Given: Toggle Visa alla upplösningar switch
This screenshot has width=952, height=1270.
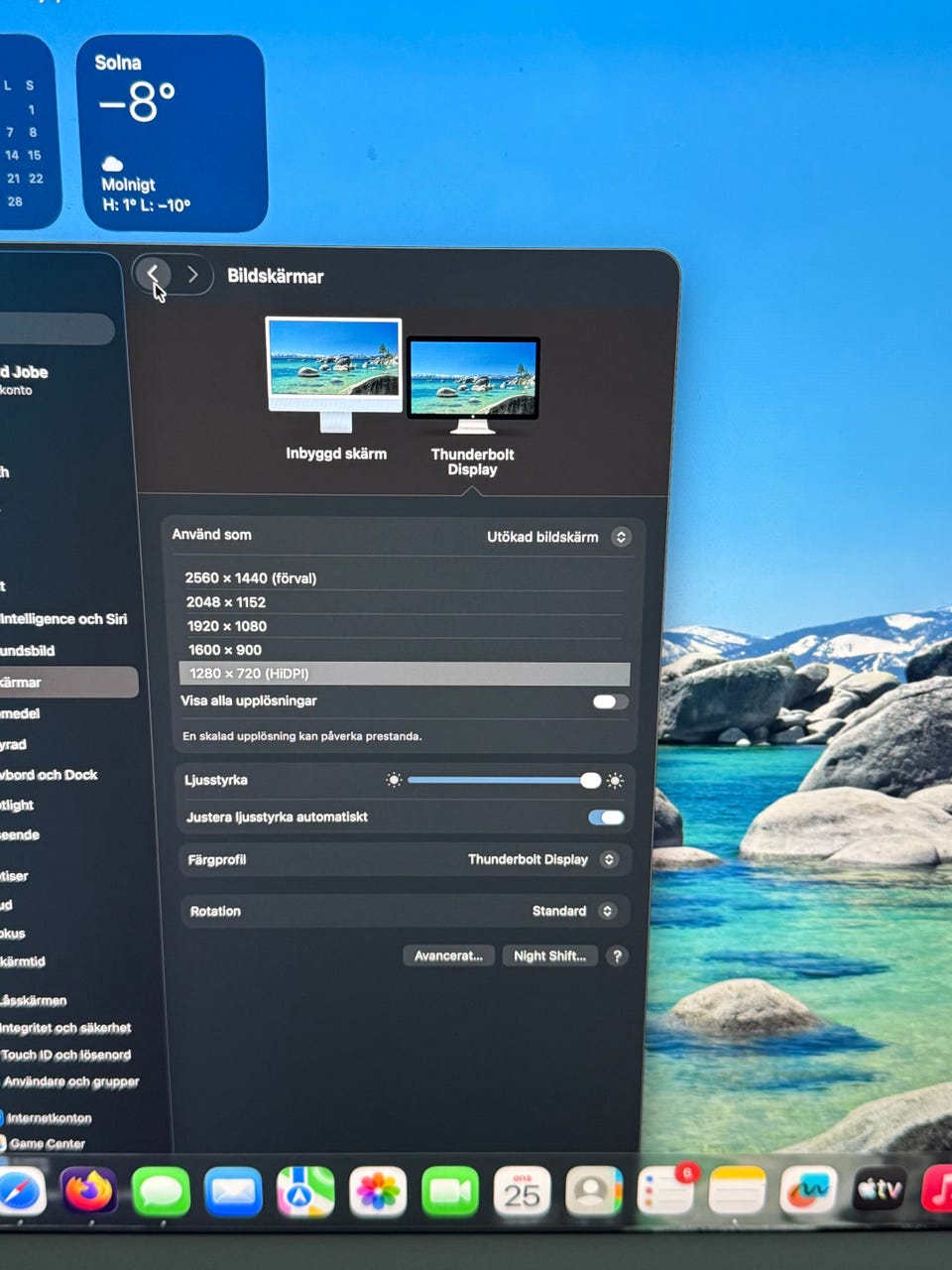Looking at the screenshot, I should pos(609,701).
